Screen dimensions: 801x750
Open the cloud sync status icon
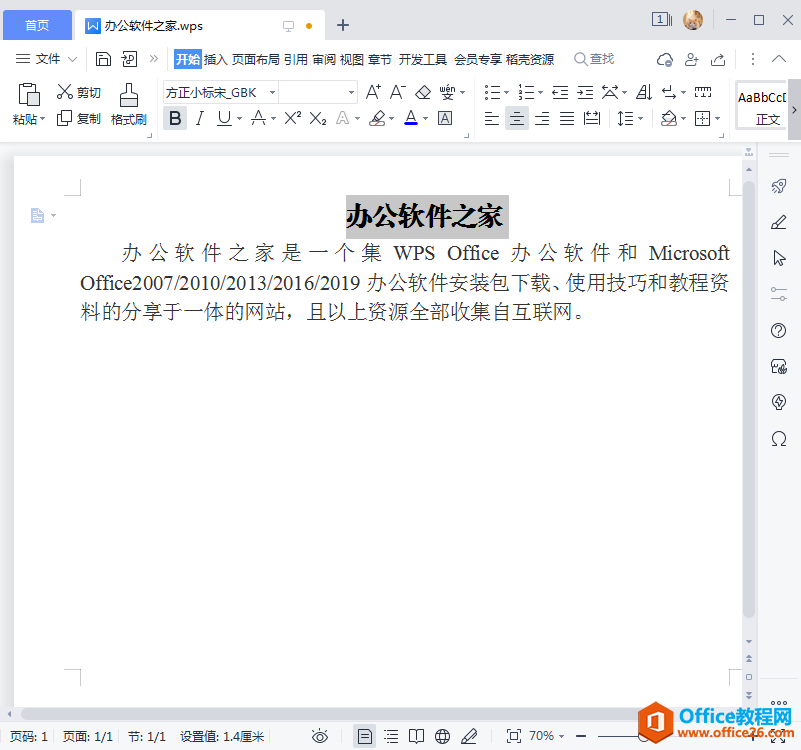tap(665, 59)
